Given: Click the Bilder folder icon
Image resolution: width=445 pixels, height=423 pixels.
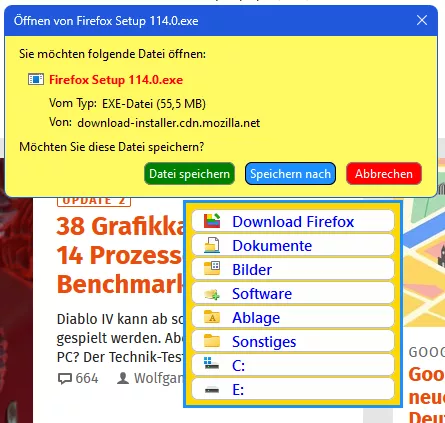Looking at the screenshot, I should [x=212, y=269].
